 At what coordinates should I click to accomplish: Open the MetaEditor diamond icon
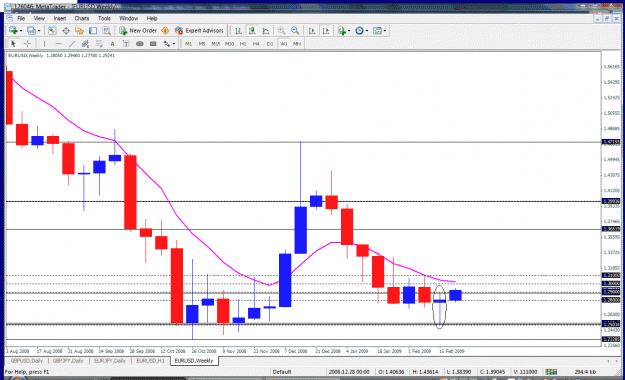click(x=165, y=31)
